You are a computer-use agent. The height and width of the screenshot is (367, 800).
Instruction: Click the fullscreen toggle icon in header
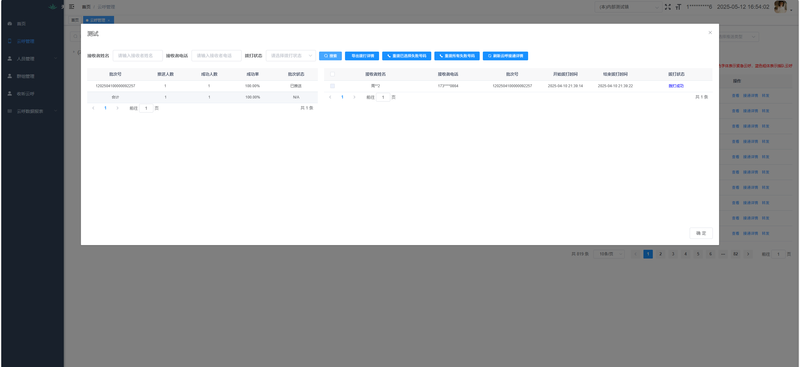[668, 7]
